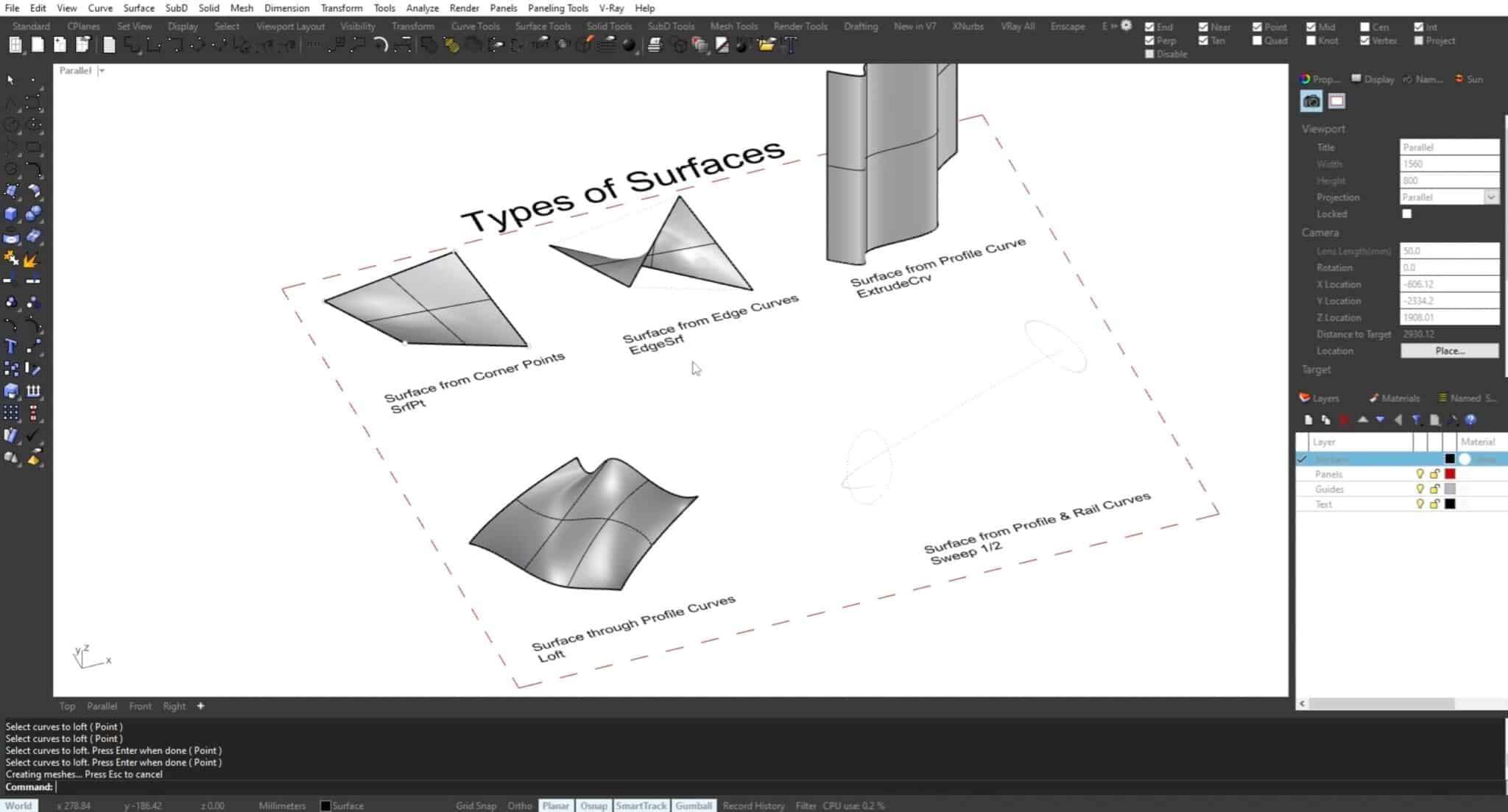
Task: Switch to the Front viewport tab
Action: tap(140, 706)
